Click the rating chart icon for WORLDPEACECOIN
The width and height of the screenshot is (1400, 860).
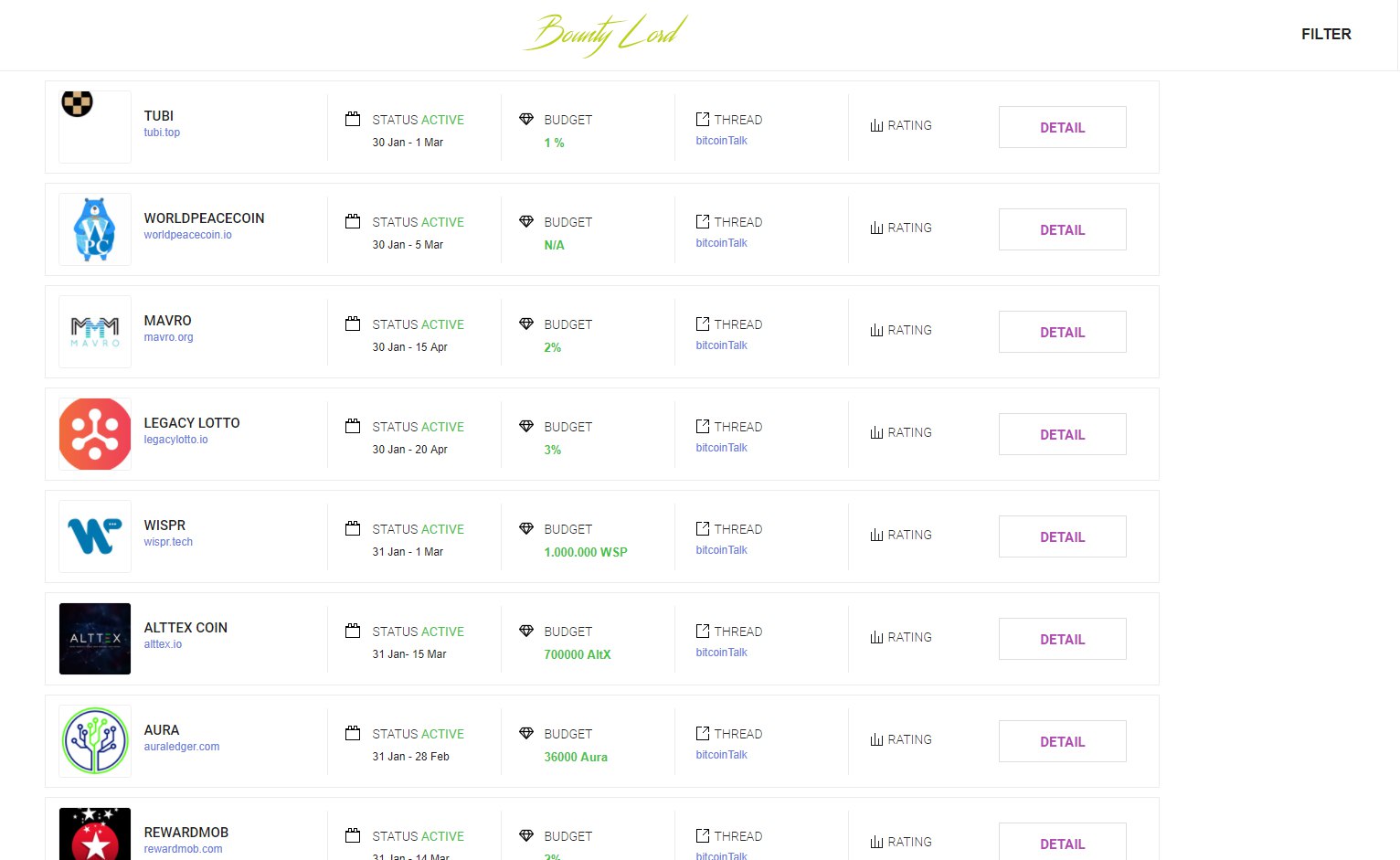[x=876, y=228]
